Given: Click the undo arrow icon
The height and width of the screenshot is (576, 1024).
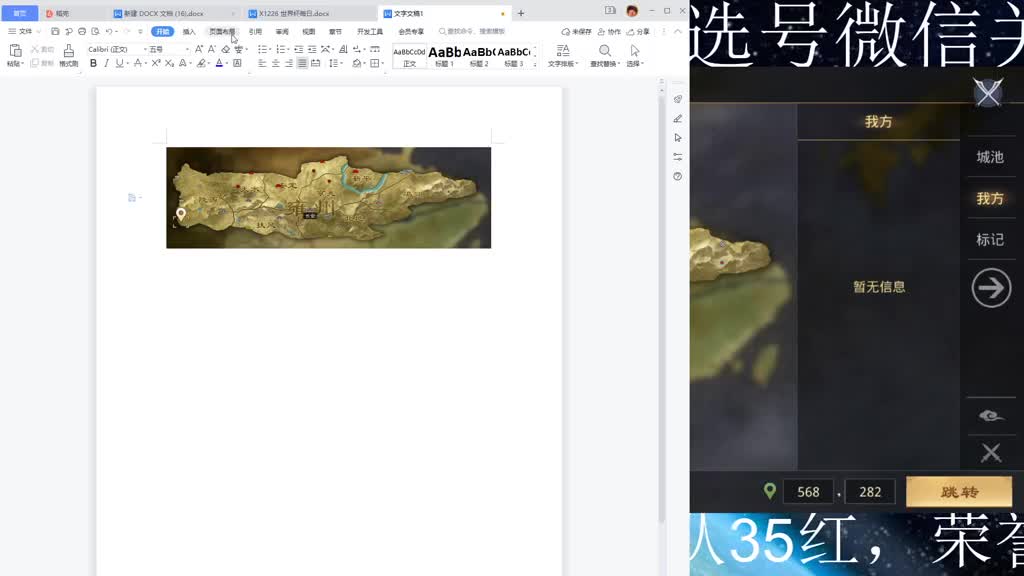Looking at the screenshot, I should [109, 31].
